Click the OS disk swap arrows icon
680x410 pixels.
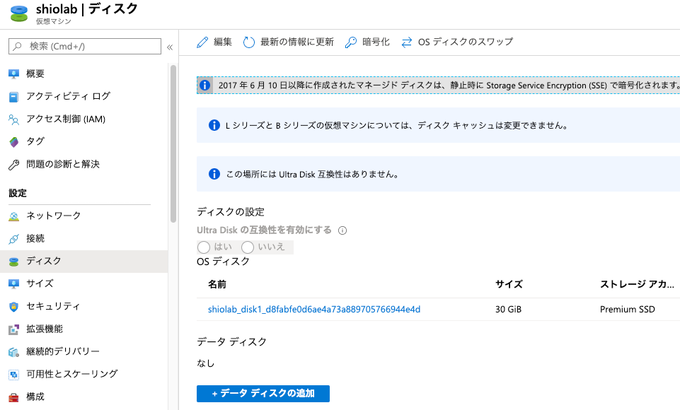point(406,42)
